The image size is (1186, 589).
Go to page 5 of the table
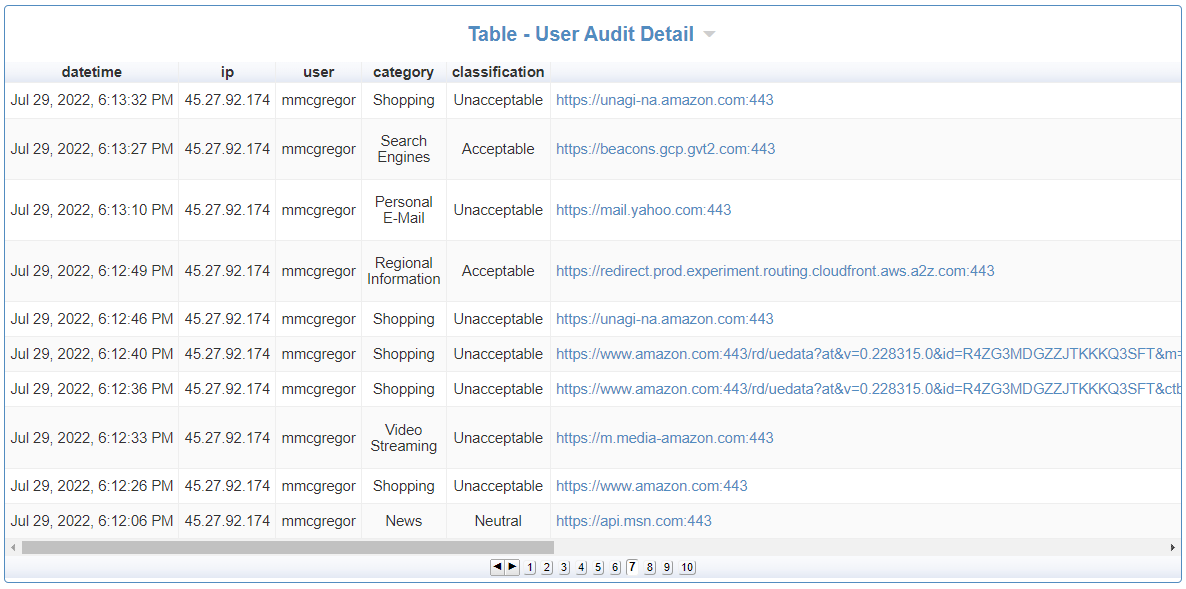tap(598, 567)
